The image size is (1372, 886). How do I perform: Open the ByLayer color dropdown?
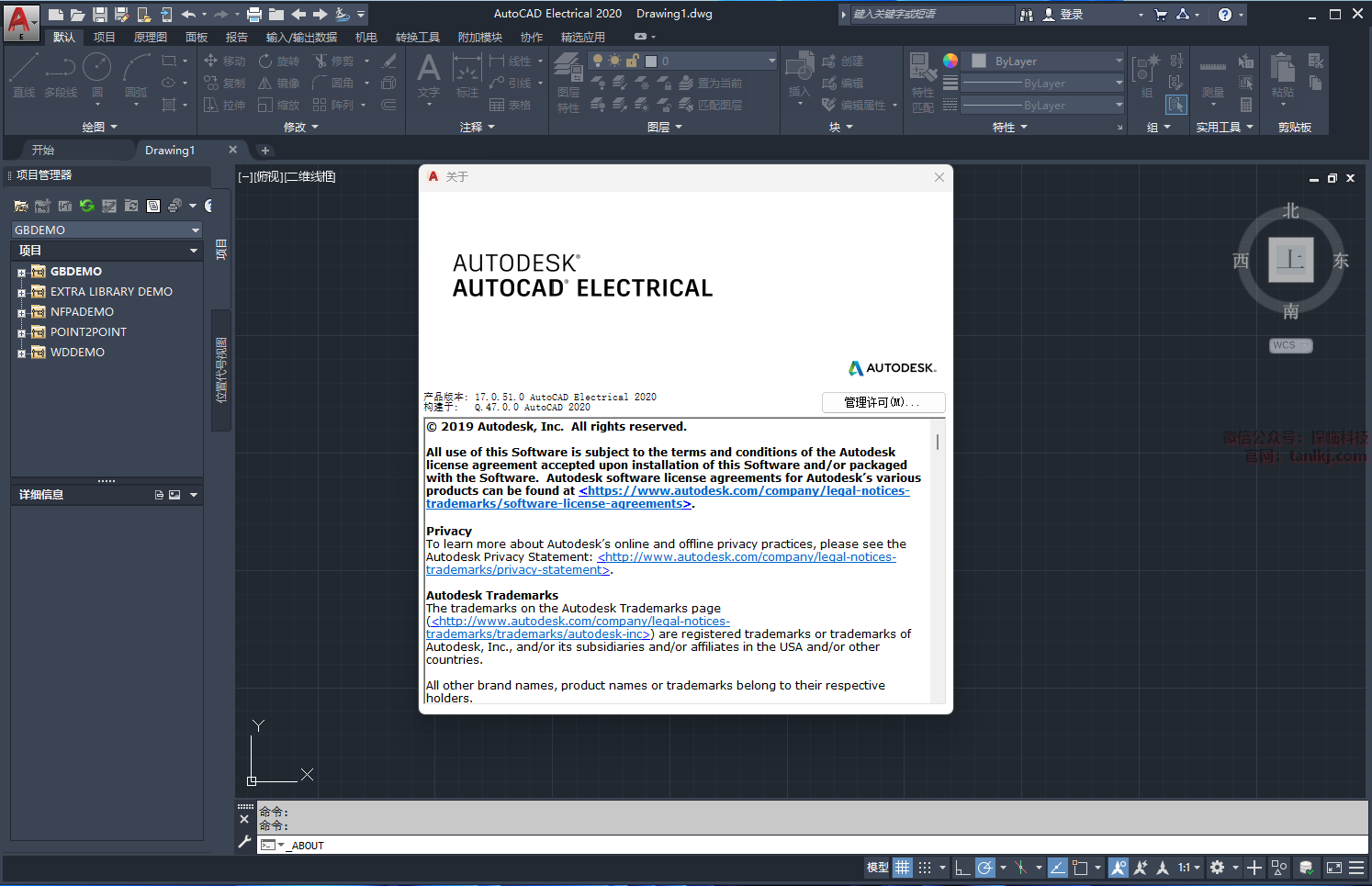pos(1118,61)
